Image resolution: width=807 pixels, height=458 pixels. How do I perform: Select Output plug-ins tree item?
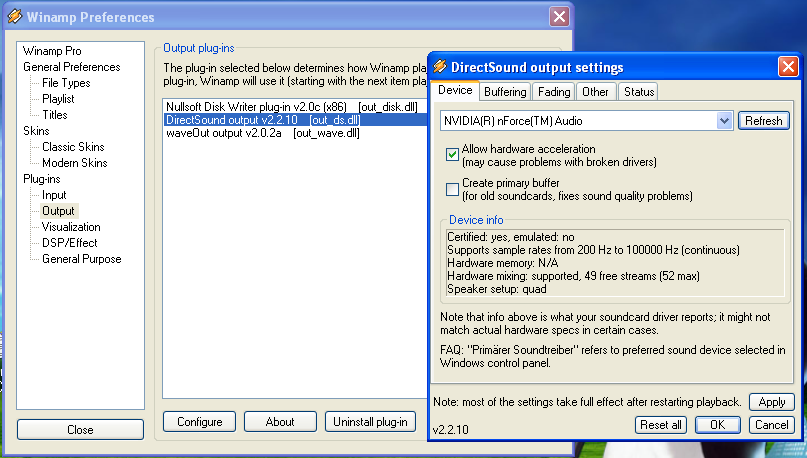pyautogui.click(x=58, y=210)
